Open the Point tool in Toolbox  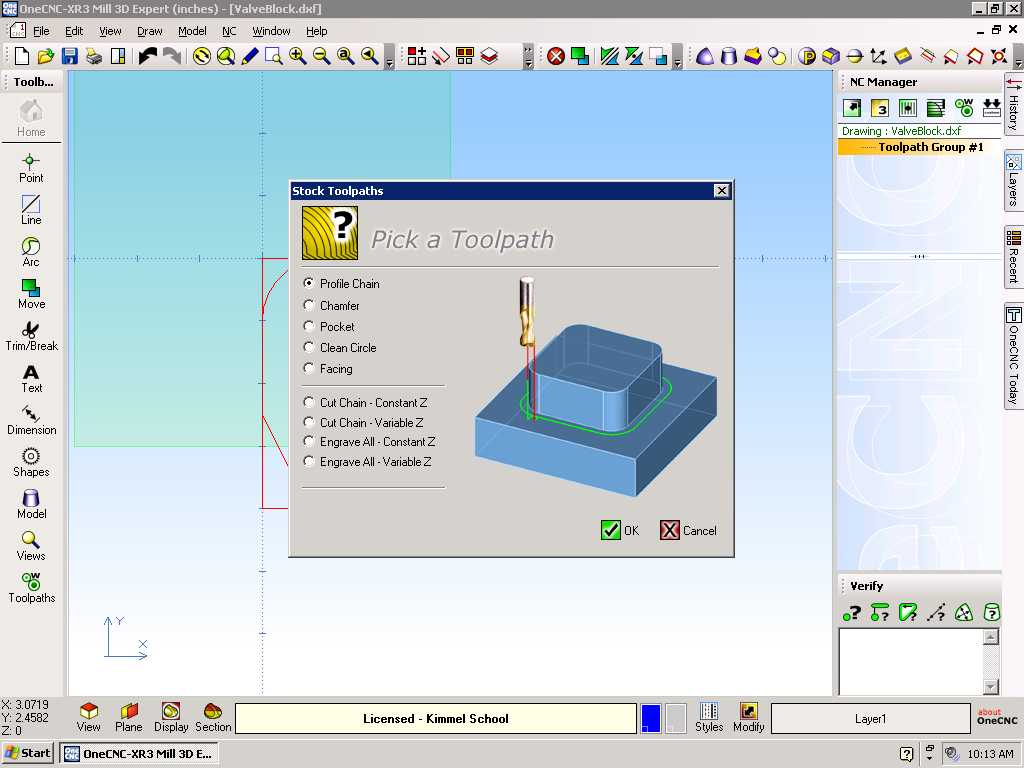[x=31, y=168]
